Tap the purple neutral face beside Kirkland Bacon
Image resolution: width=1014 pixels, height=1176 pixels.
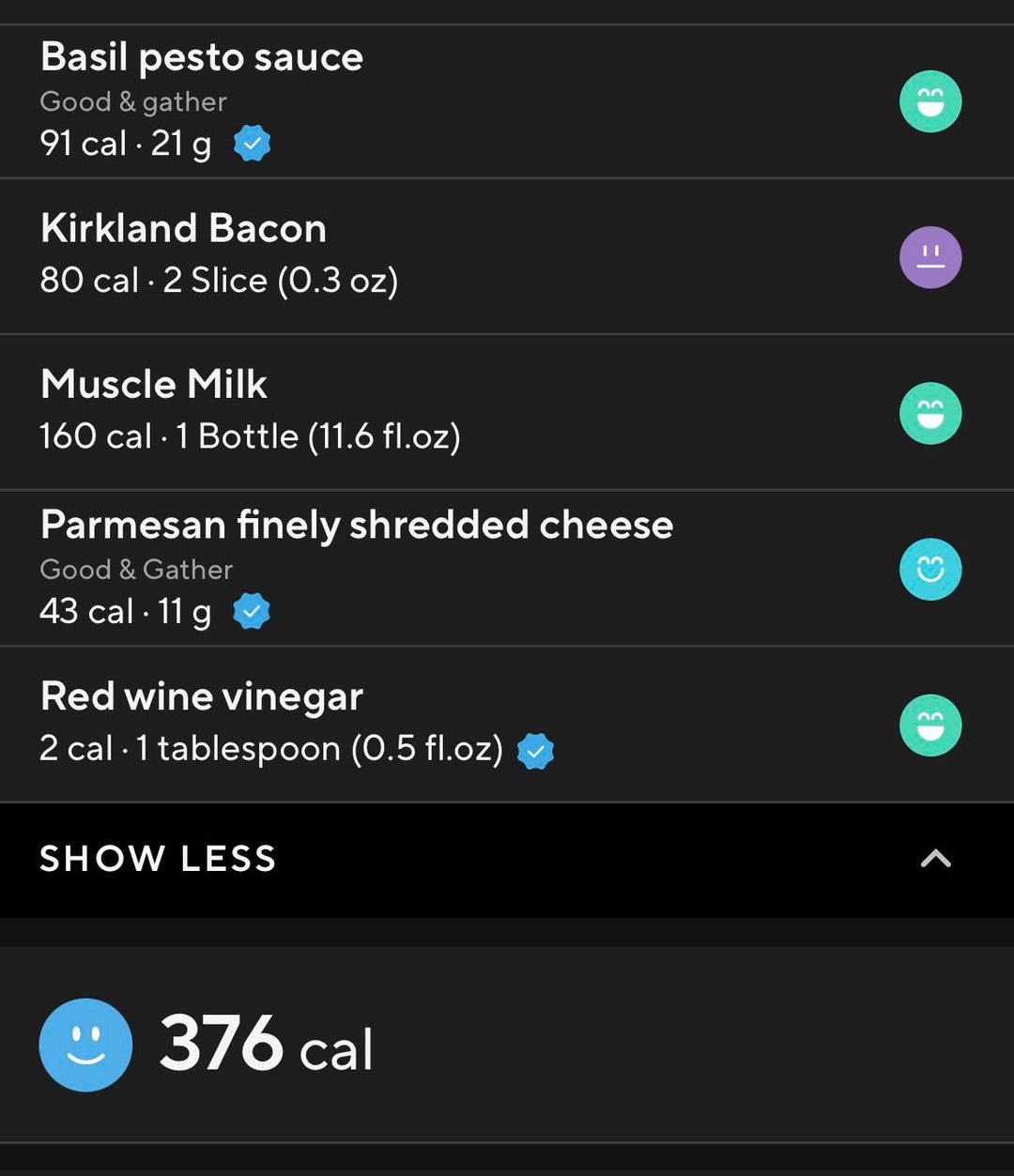click(930, 257)
